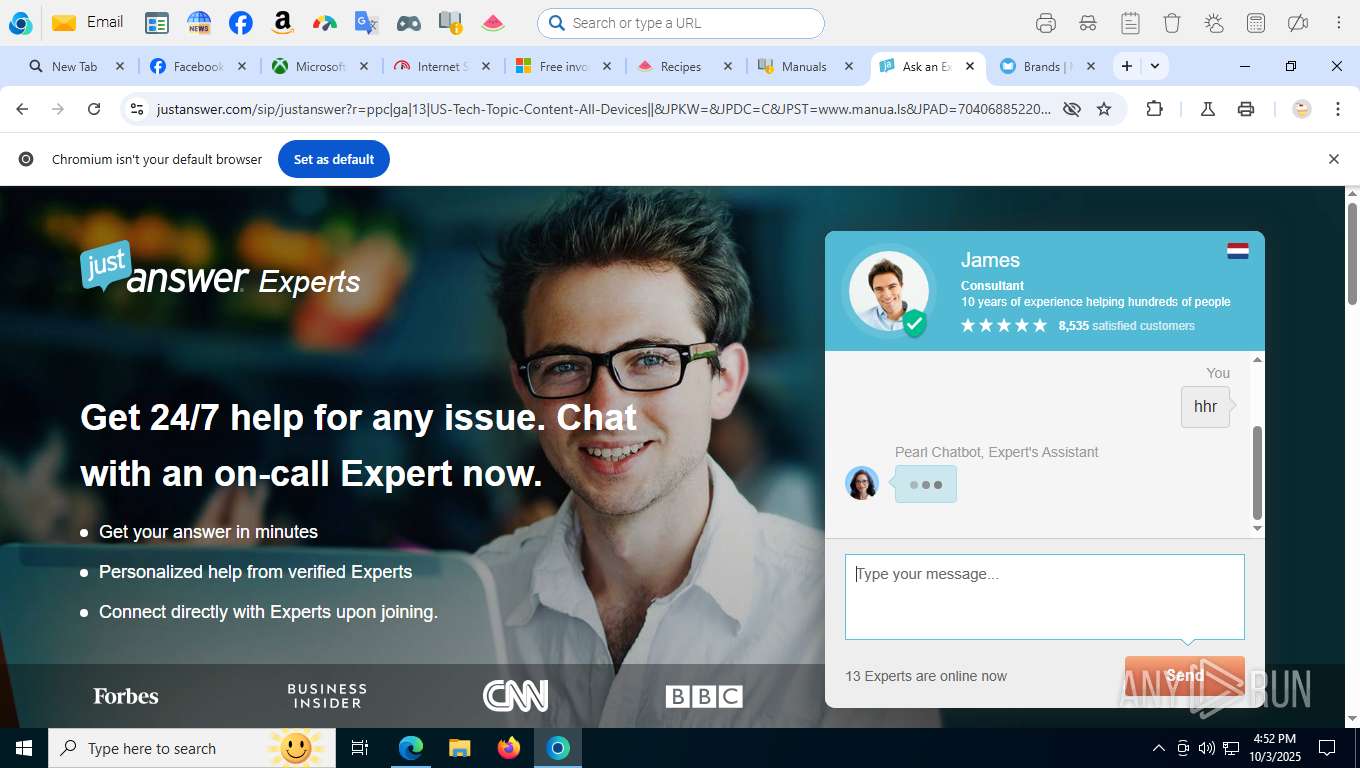The width and height of the screenshot is (1360, 768).
Task: Open the Google Translate shortcut
Action: click(366, 23)
